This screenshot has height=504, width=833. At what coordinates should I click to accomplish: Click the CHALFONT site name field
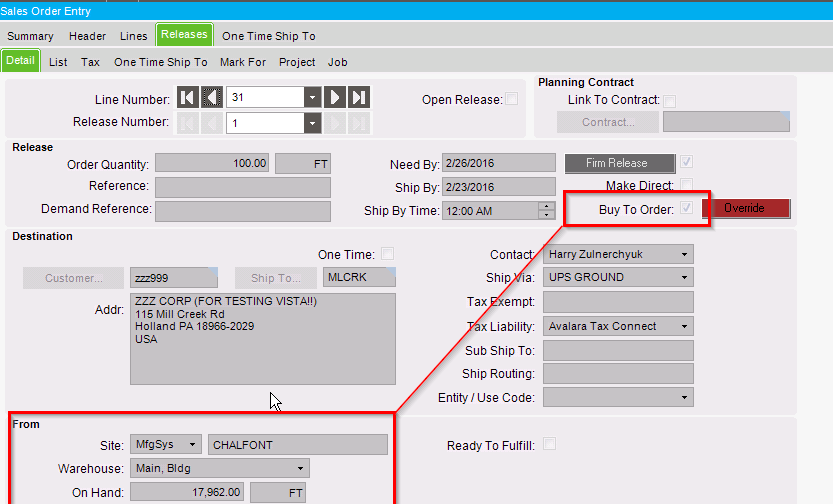[x=298, y=445]
